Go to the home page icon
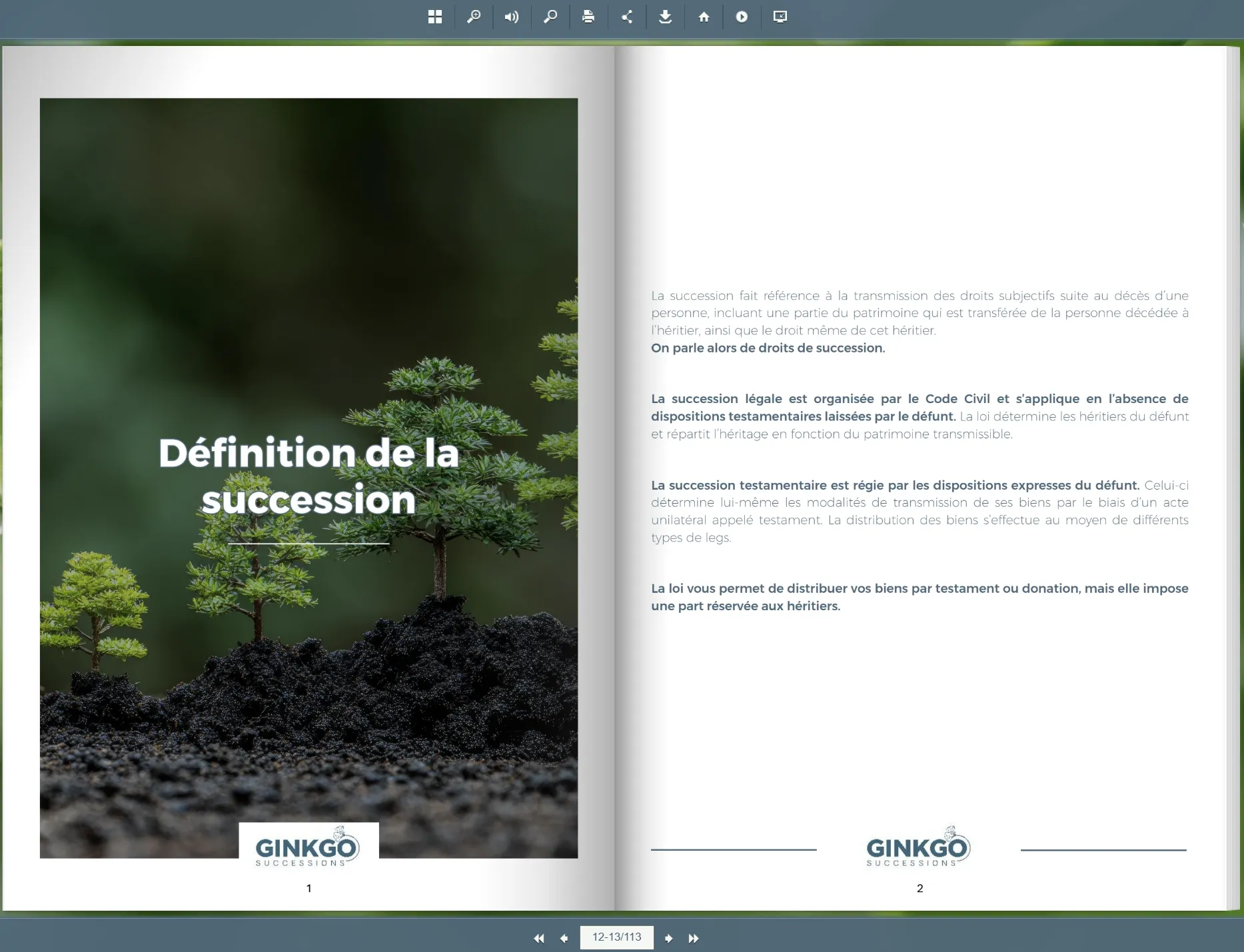 704,17
